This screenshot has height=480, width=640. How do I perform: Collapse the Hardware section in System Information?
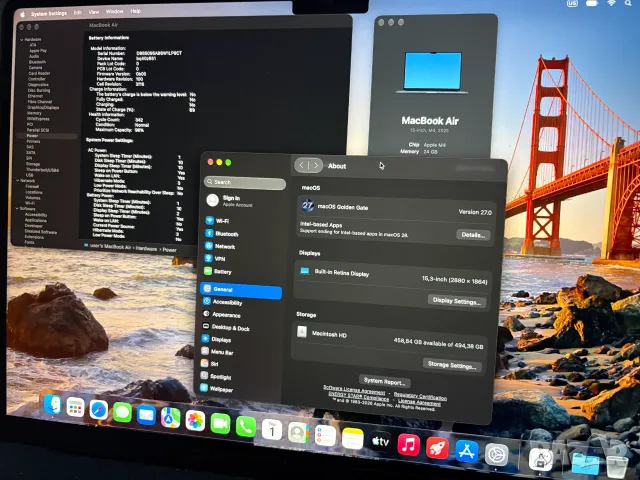click(22, 40)
